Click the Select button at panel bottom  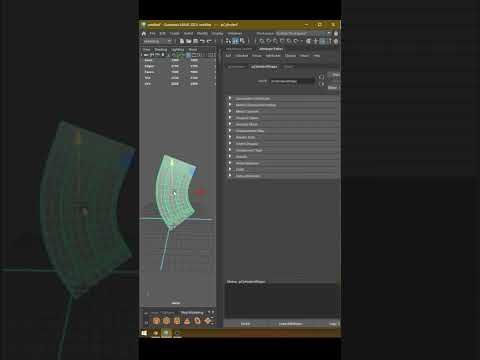coord(245,324)
